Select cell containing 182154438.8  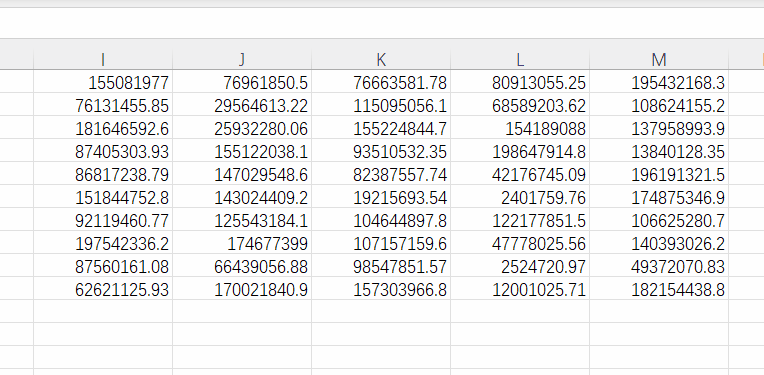pos(659,288)
